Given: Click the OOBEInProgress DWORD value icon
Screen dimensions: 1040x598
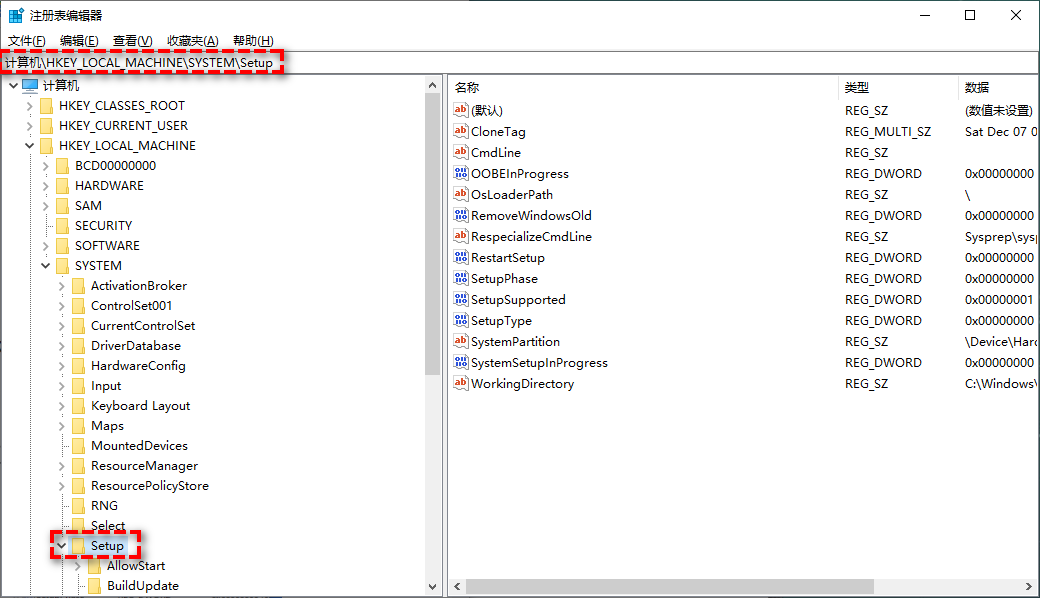Looking at the screenshot, I should [461, 173].
